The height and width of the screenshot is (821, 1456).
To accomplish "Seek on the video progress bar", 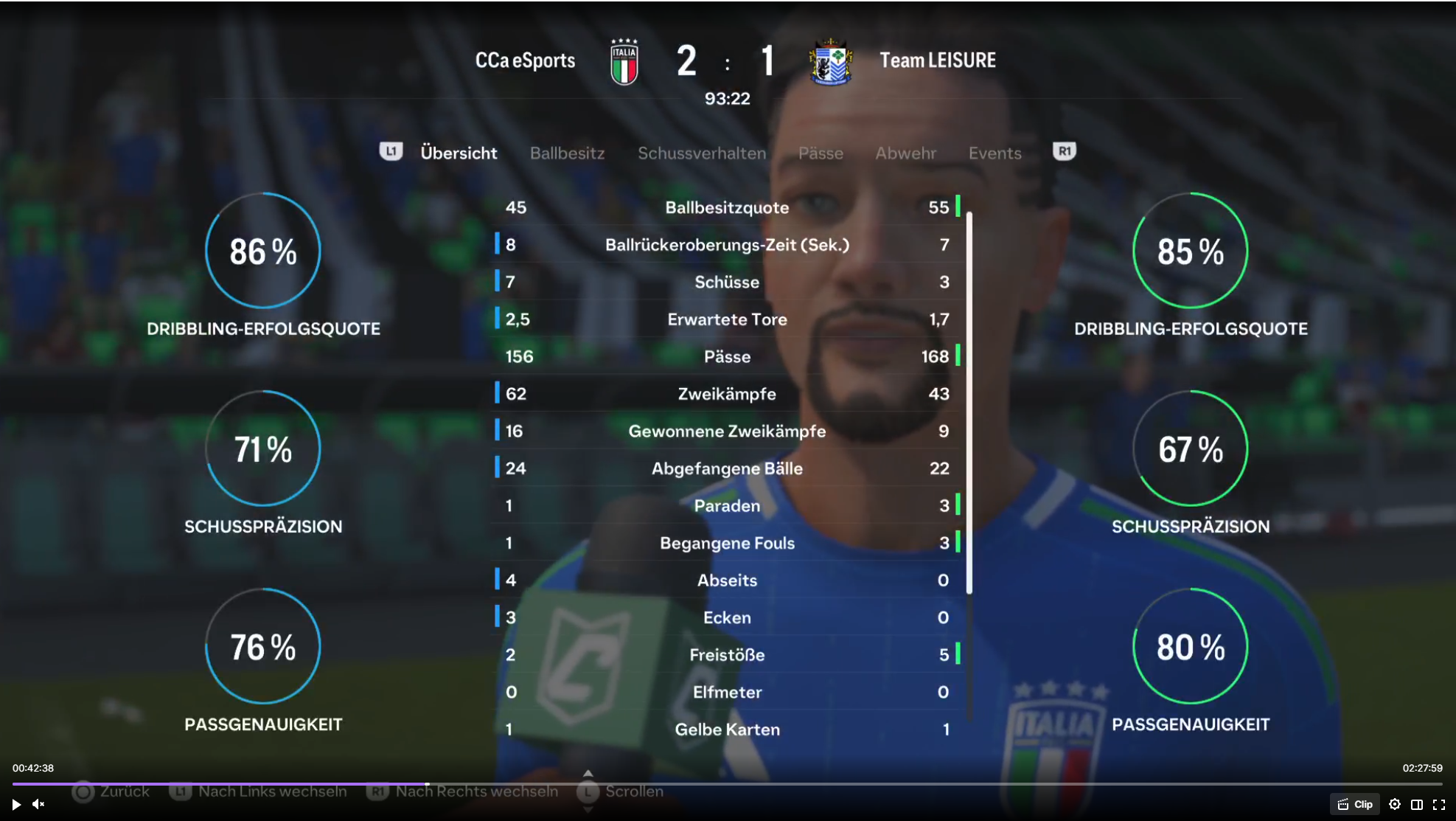I will [727, 783].
